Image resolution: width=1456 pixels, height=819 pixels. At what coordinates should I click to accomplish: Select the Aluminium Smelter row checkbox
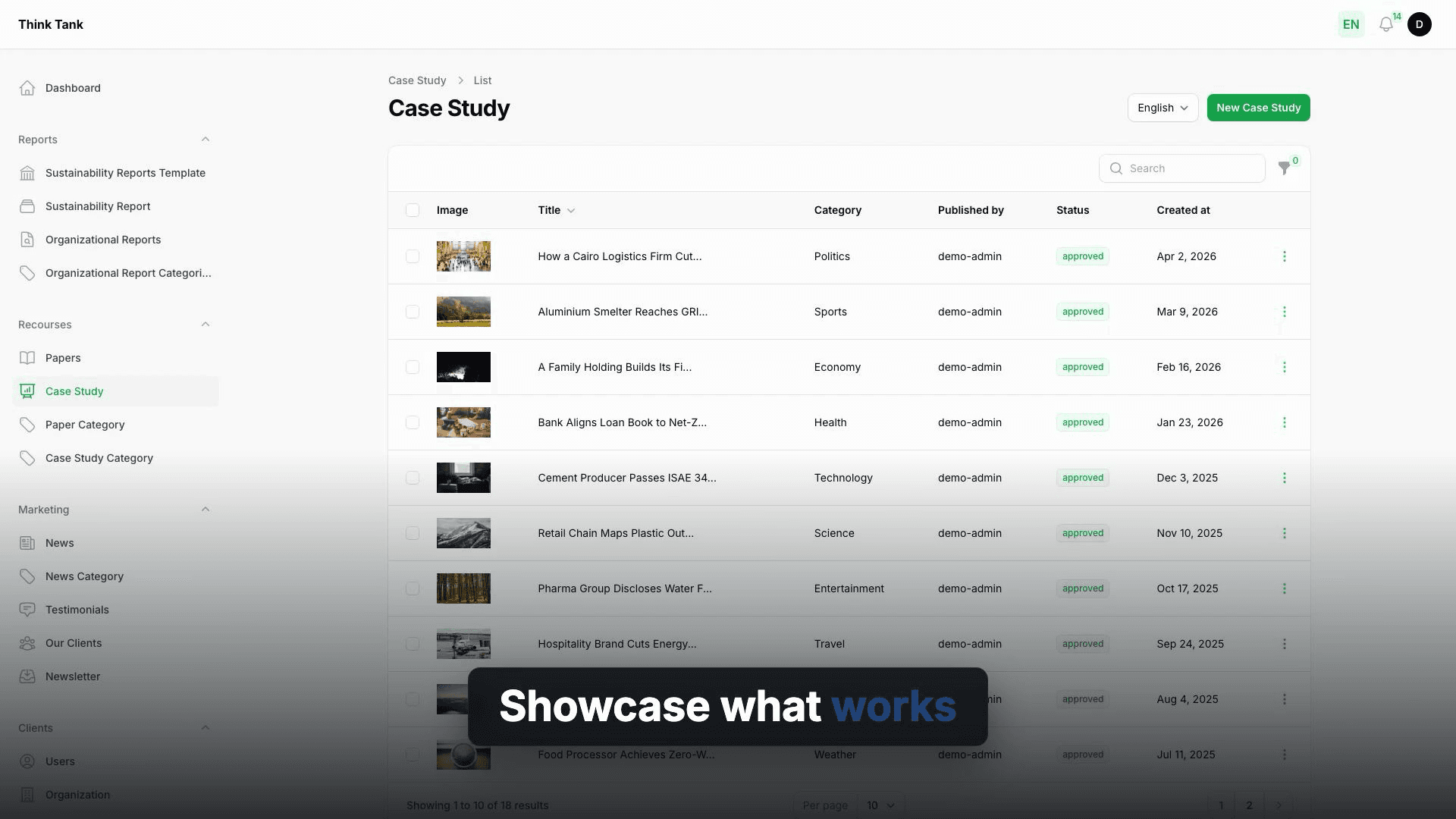point(413,312)
